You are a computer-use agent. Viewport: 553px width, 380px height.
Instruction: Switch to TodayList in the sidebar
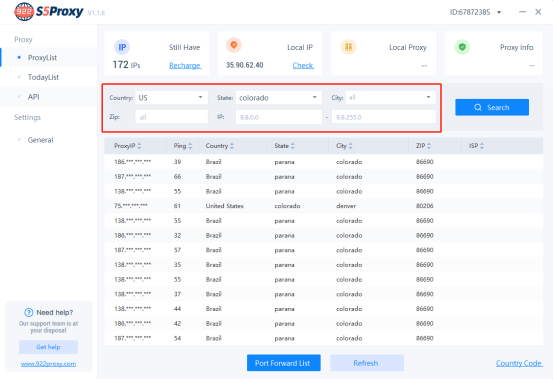pos(43,77)
